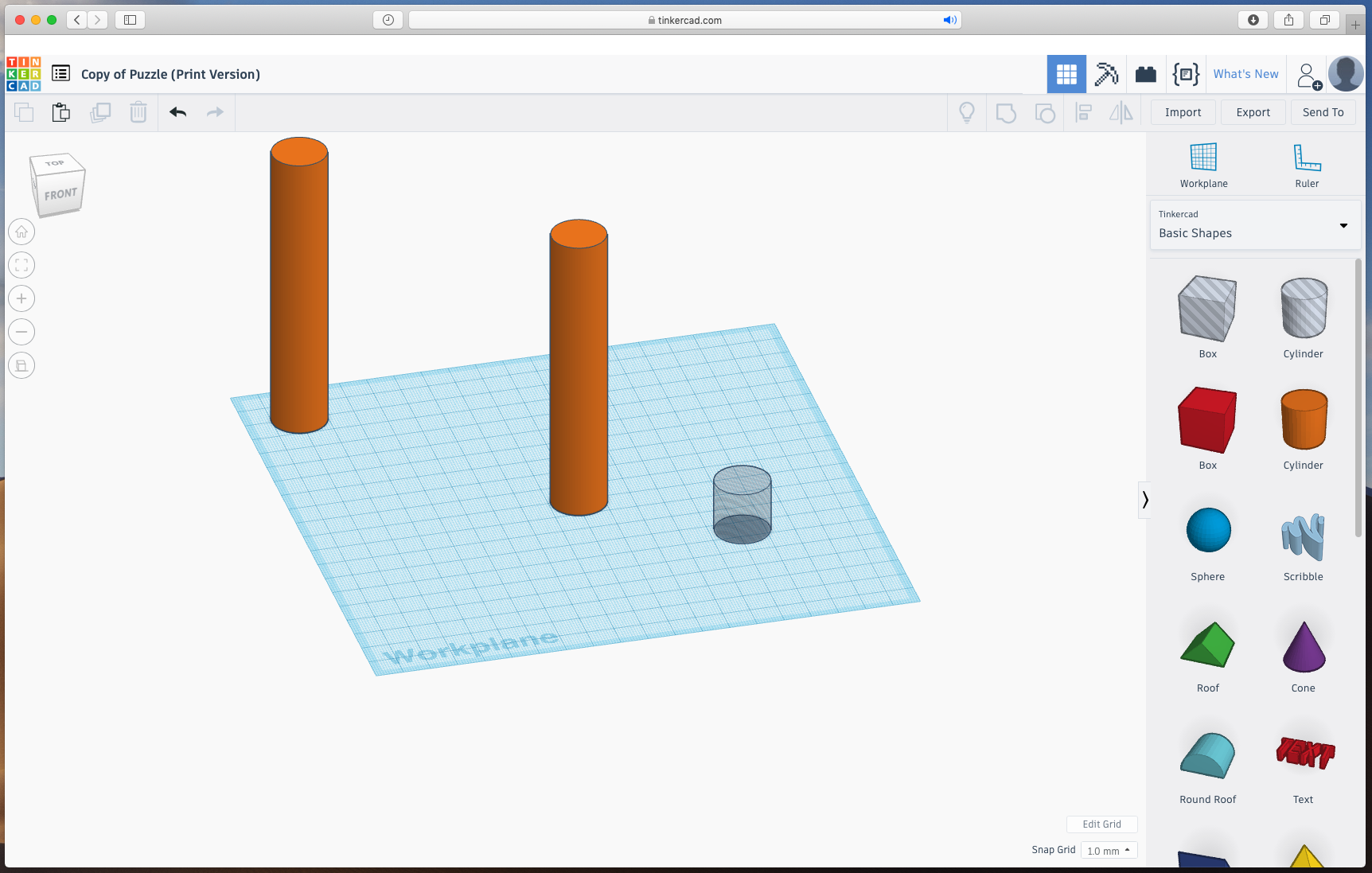Open the Shape Generators braces icon
Viewport: 1372px width, 873px height.
coord(1186,74)
